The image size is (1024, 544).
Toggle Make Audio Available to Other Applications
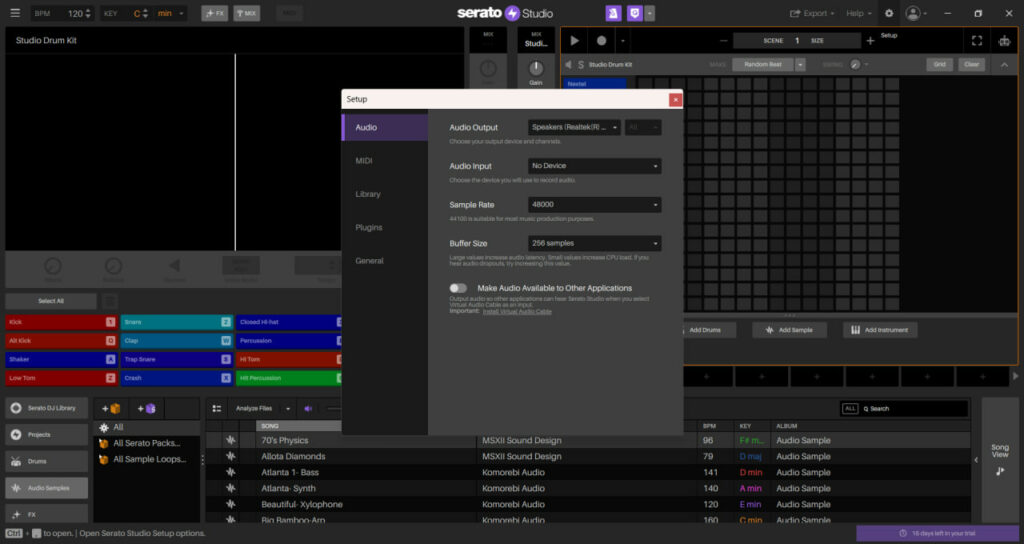pos(458,288)
